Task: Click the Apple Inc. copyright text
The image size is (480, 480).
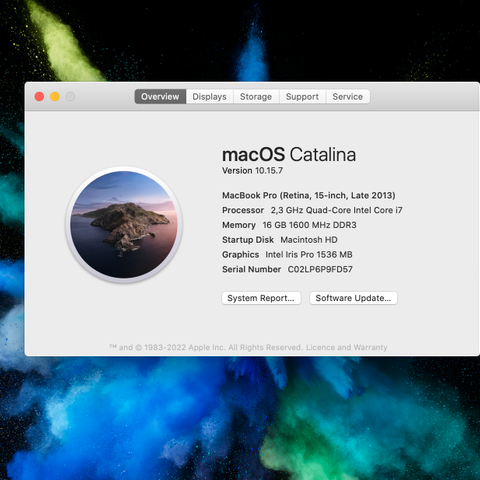Action: tap(206, 347)
